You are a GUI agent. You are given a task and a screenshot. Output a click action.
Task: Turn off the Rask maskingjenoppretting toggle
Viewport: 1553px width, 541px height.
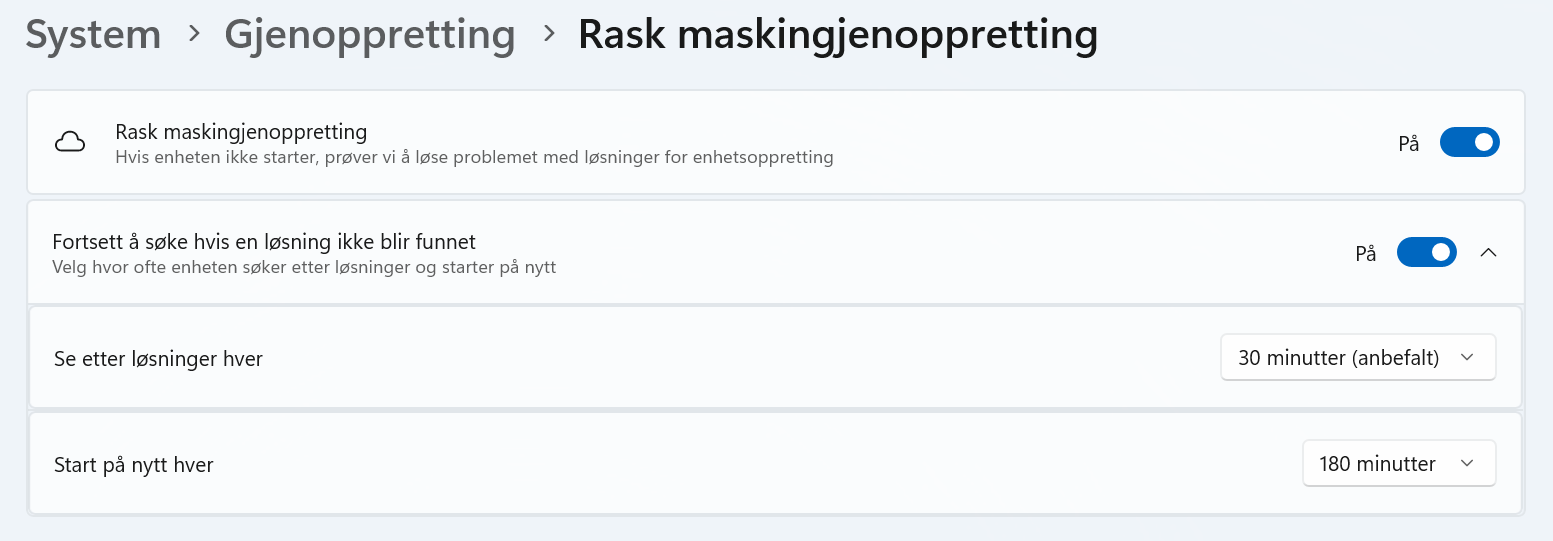click(1469, 143)
